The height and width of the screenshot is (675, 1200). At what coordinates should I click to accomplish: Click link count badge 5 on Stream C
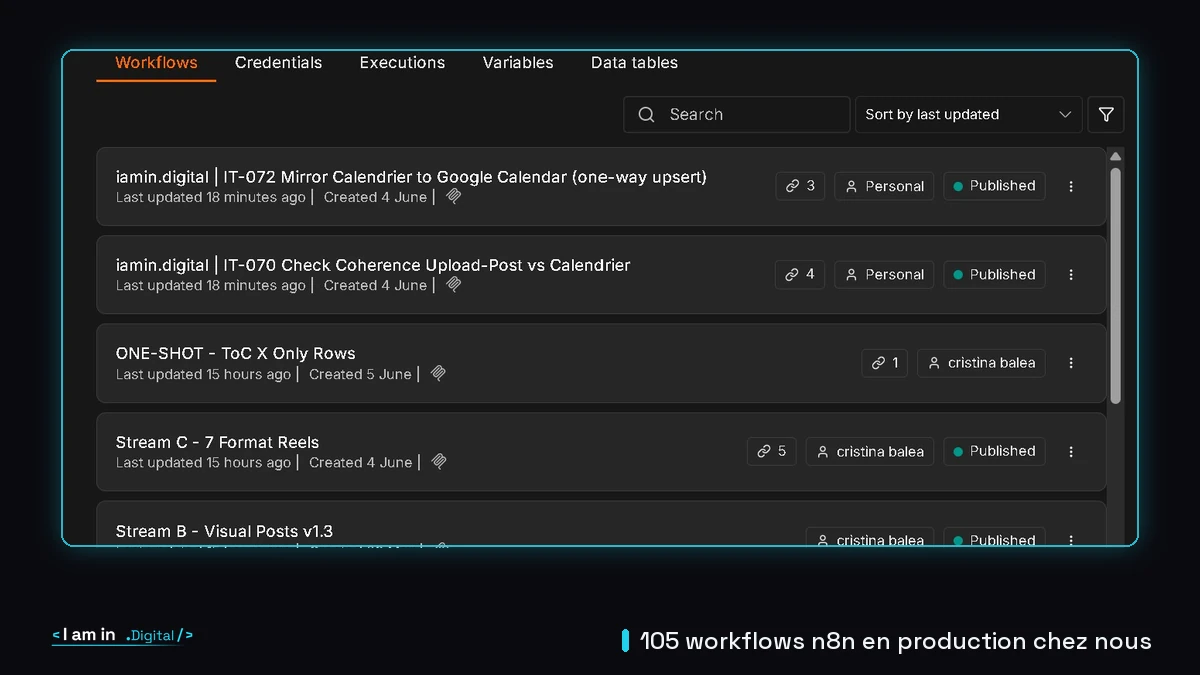[x=772, y=451]
